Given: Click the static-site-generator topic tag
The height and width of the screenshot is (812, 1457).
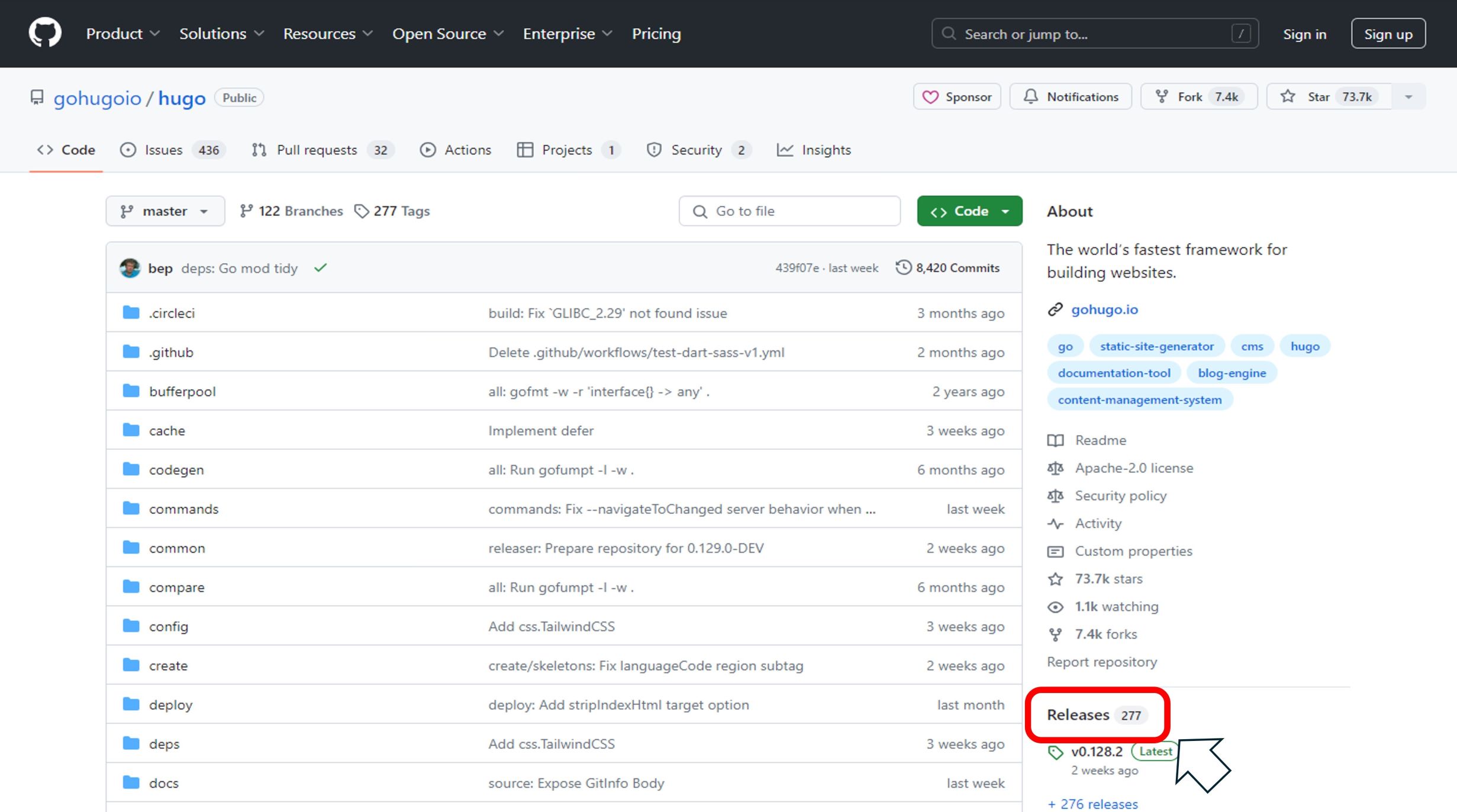Looking at the screenshot, I should pyautogui.click(x=1156, y=346).
